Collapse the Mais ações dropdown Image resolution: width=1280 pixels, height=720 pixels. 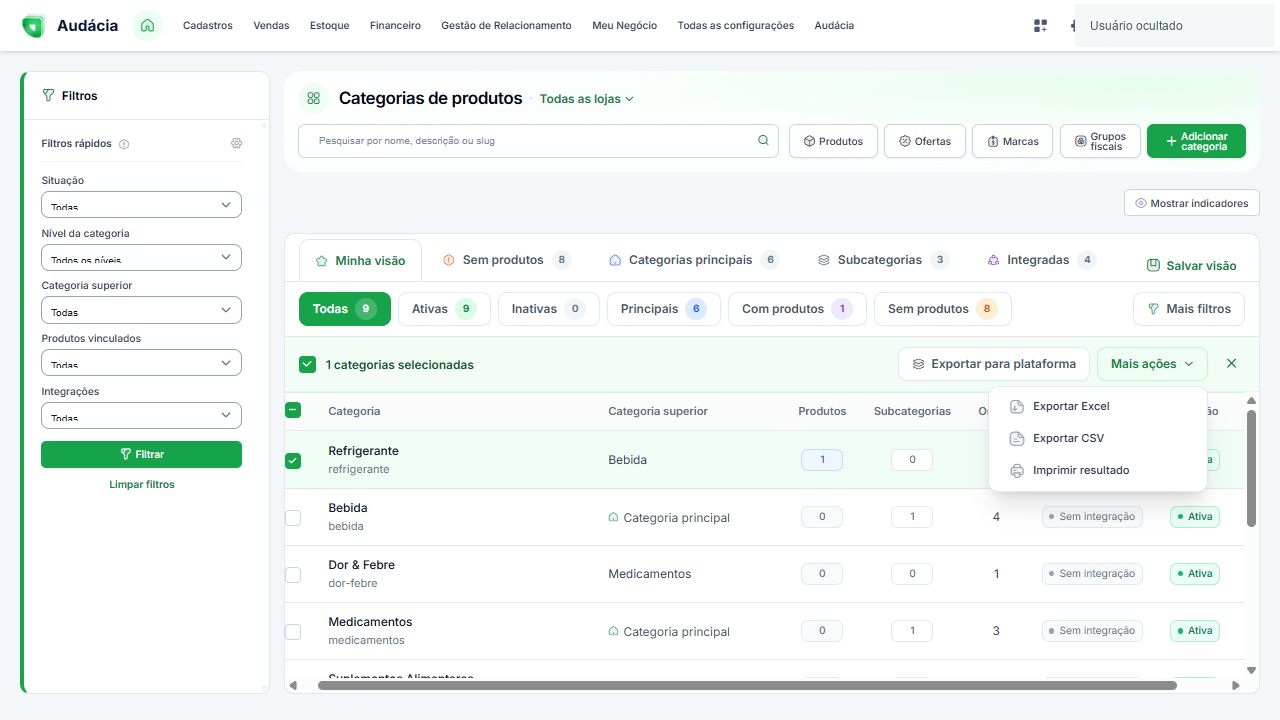click(1152, 364)
